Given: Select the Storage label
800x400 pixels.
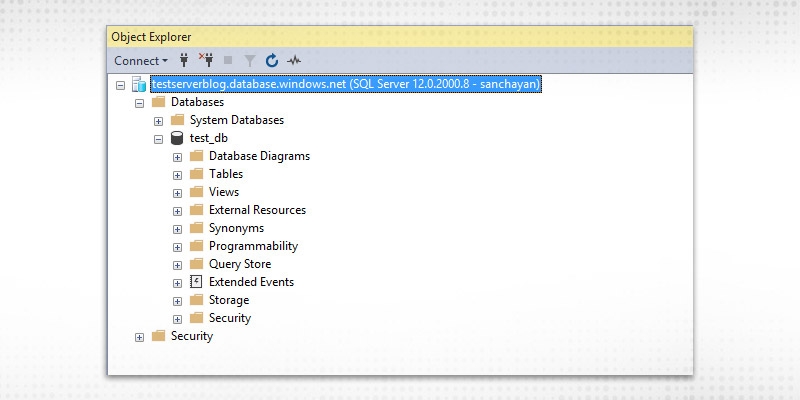Looking at the screenshot, I should [x=229, y=300].
